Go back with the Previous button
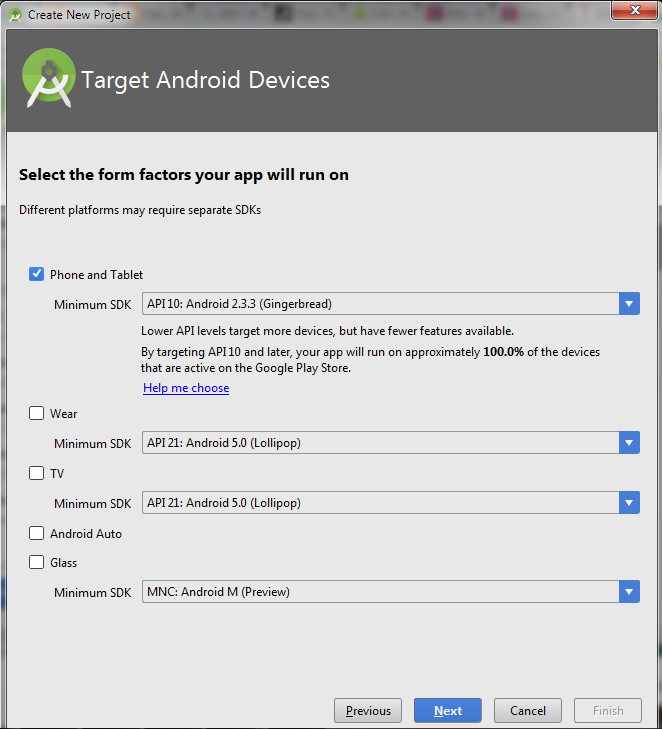This screenshot has width=662, height=729. tap(368, 711)
